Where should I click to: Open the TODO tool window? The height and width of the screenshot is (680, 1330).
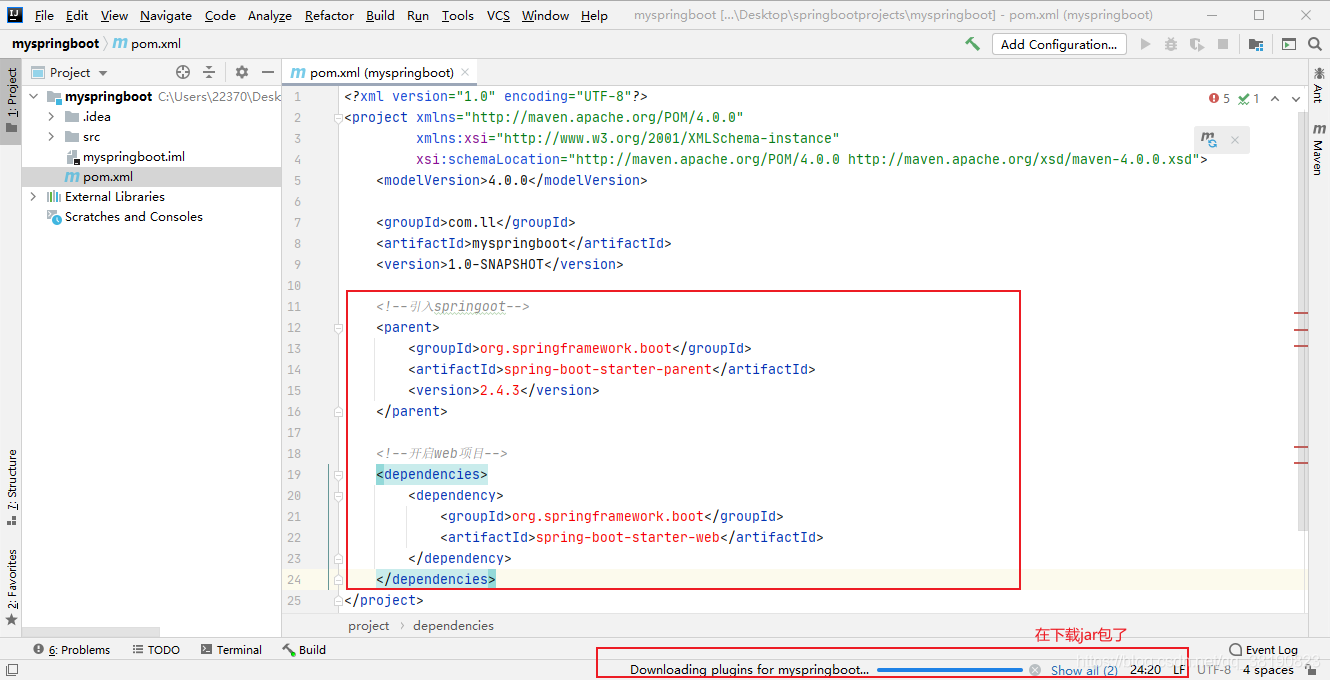(156, 650)
